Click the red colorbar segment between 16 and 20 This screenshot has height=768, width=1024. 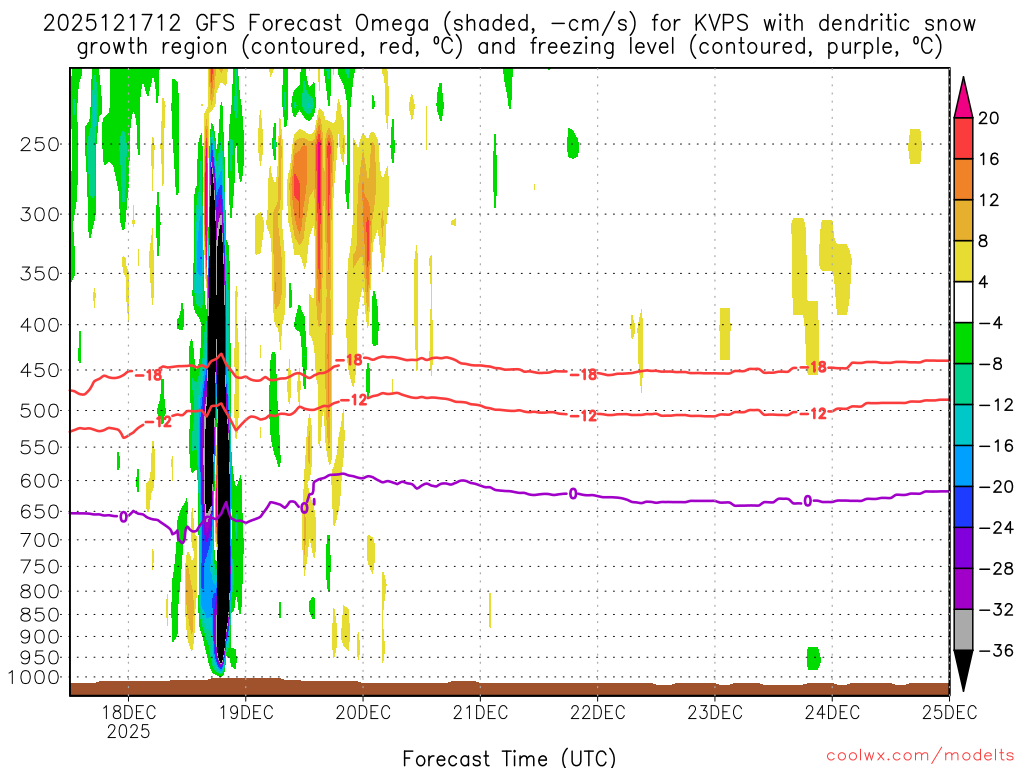(963, 138)
